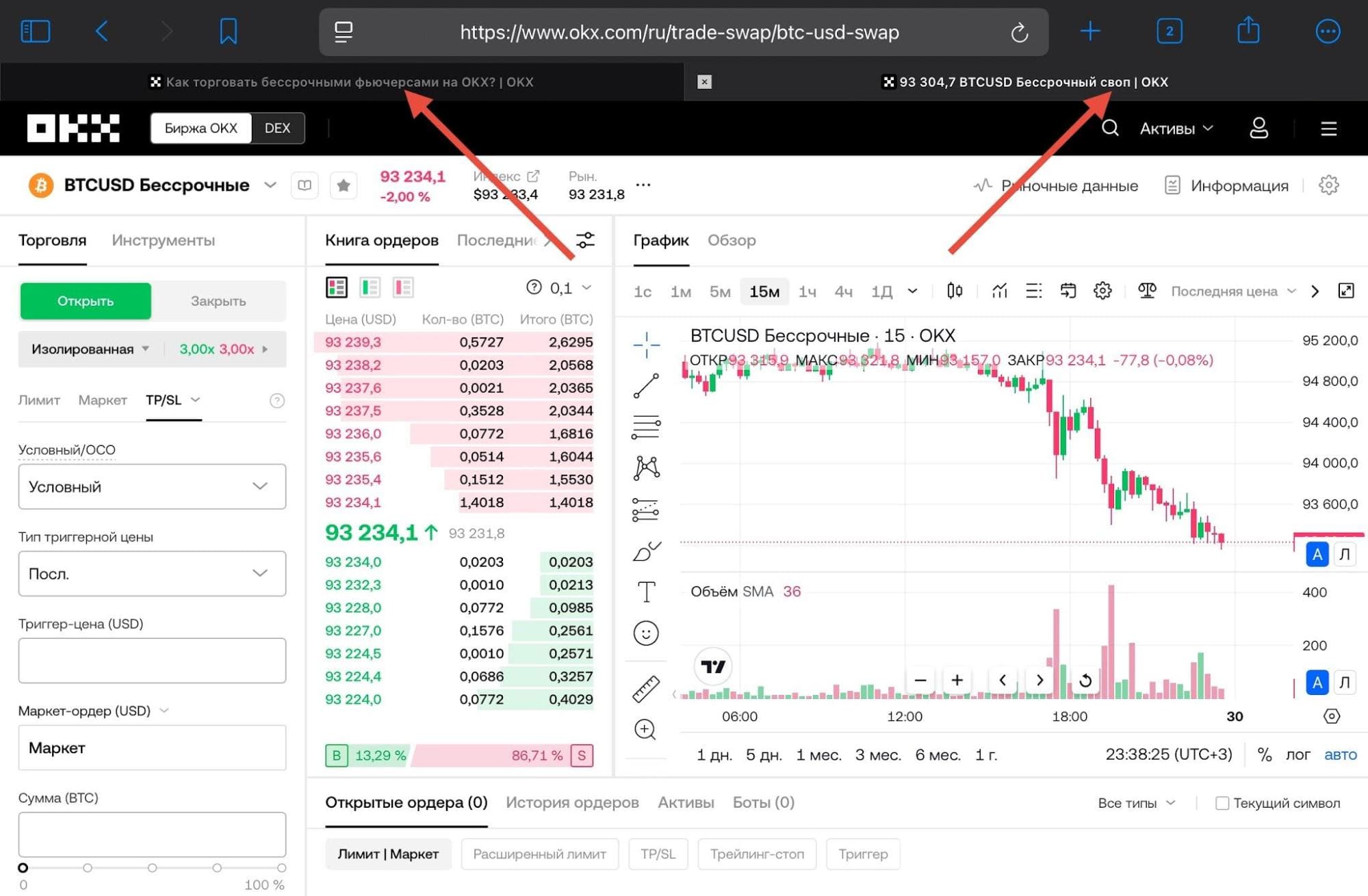The height and width of the screenshot is (896, 1368).
Task: Select the pattern drawing tool
Action: coord(646,468)
